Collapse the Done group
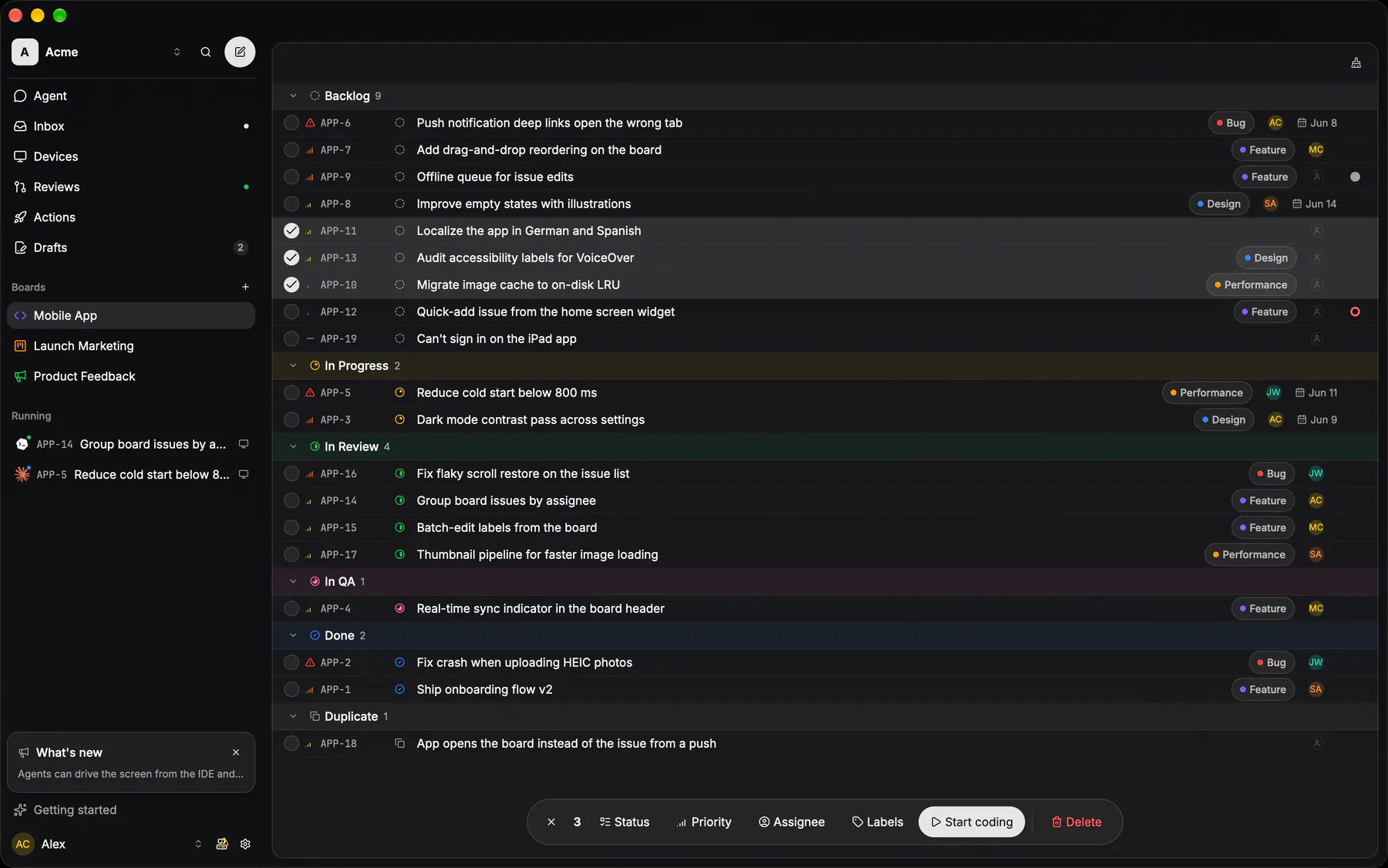Image resolution: width=1388 pixels, height=868 pixels. pos(293,635)
